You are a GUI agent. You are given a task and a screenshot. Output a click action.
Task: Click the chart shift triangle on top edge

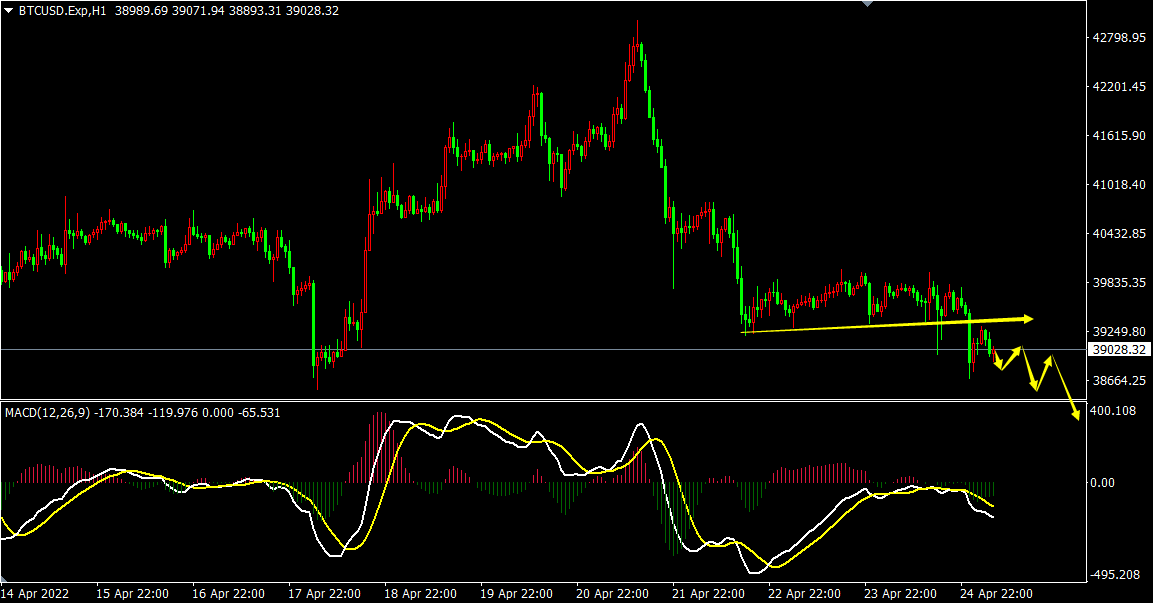pos(866,4)
